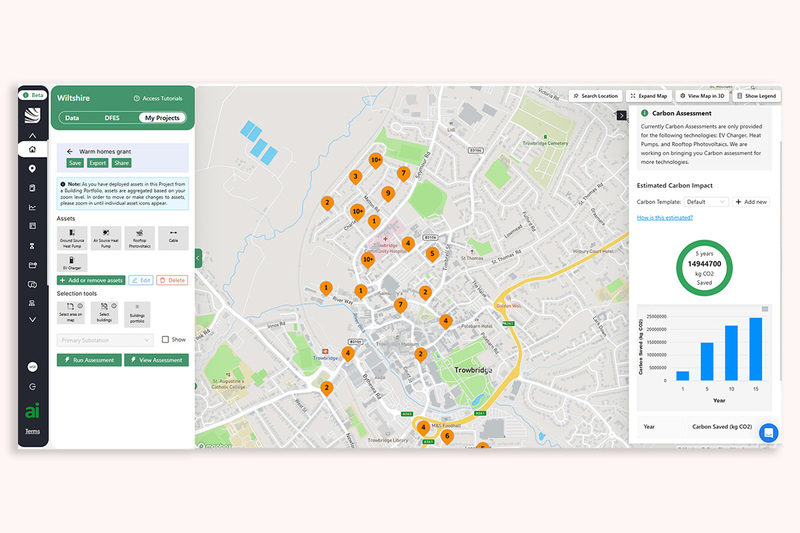800x533 pixels.
Task: Click the 15-year bar in carbon chart
Action: [x=755, y=349]
